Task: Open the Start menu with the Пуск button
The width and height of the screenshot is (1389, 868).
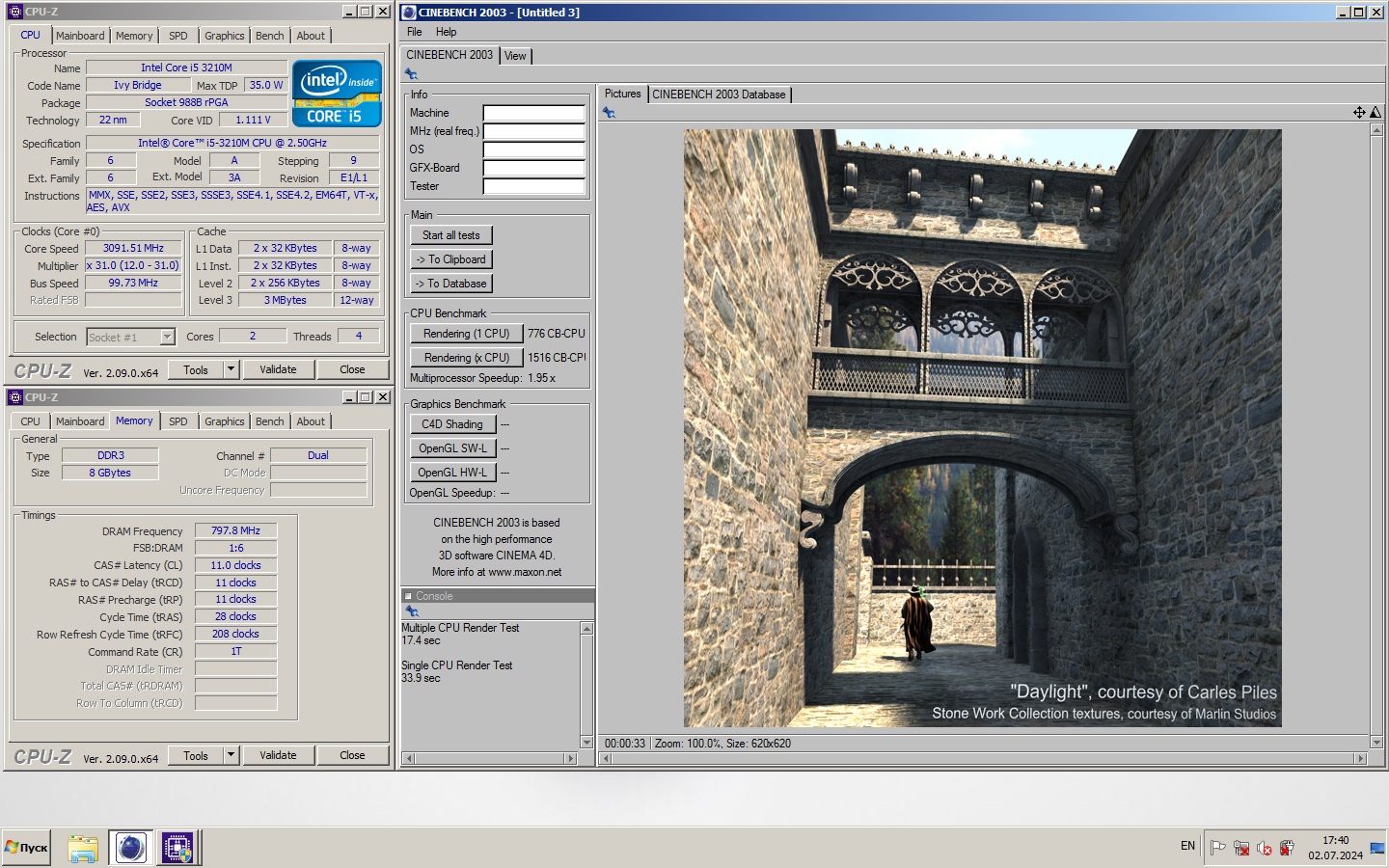Action: 26,848
